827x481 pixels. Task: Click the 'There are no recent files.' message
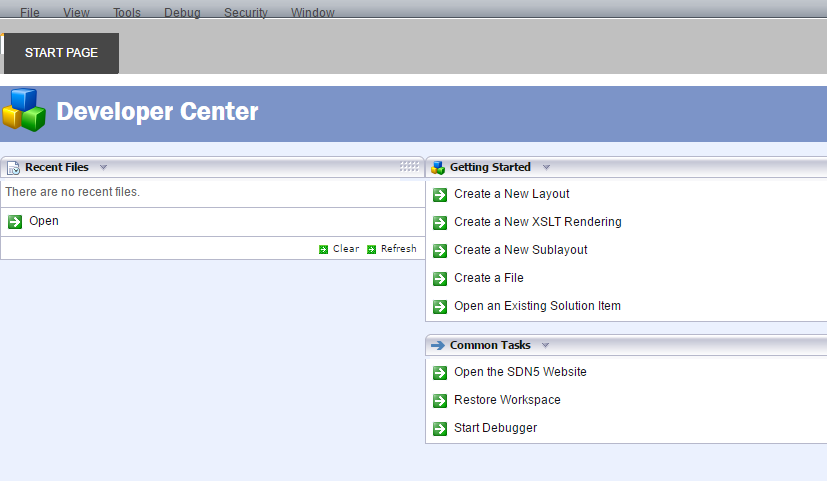(73, 192)
